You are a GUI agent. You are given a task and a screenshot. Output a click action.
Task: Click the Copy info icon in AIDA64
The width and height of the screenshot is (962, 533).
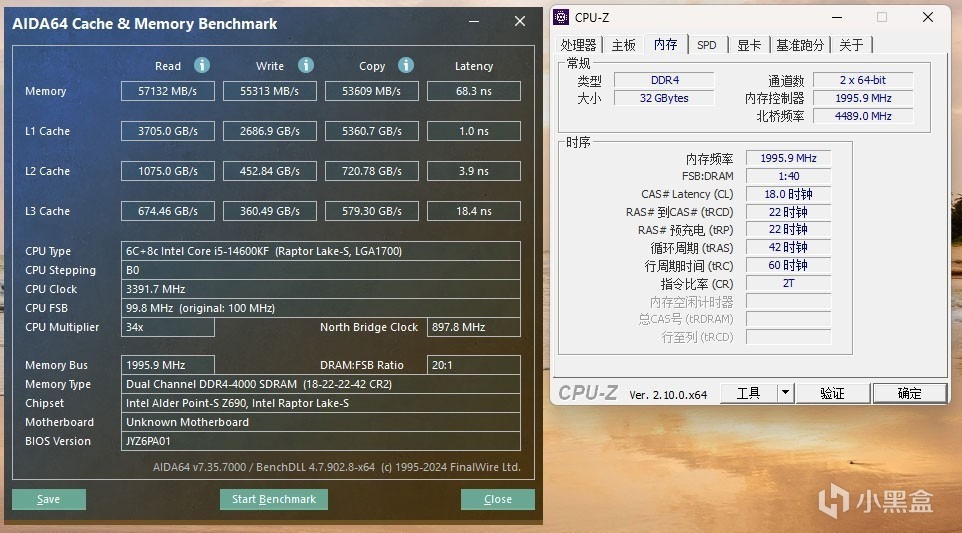click(406, 65)
